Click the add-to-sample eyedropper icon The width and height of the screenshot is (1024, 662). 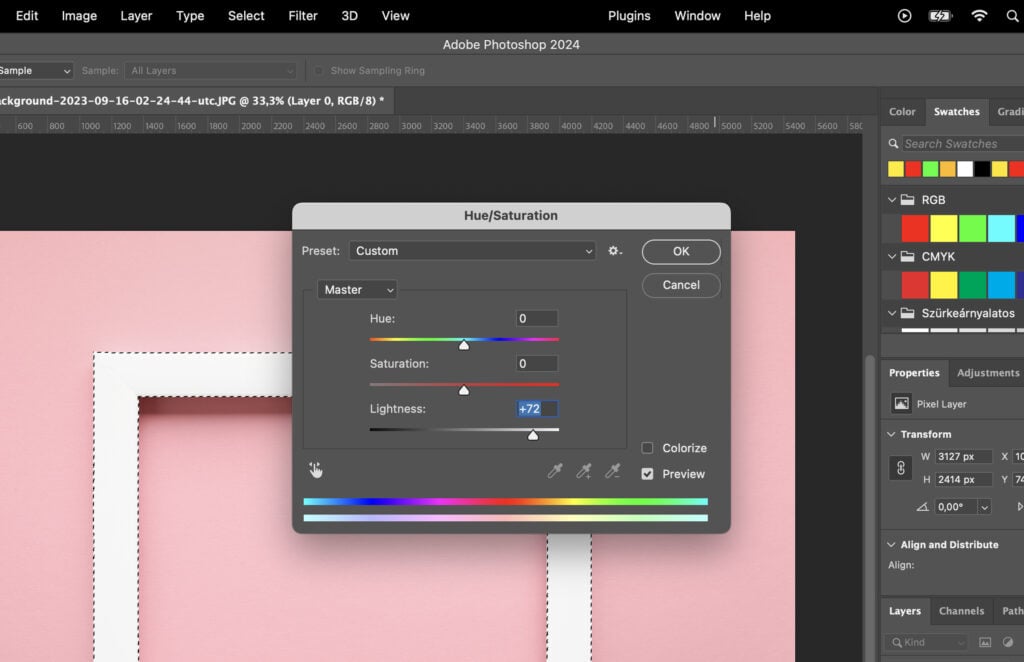pyautogui.click(x=583, y=471)
